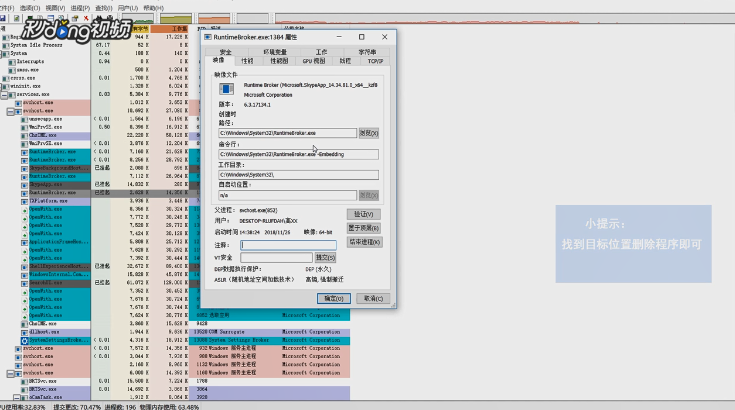Click the 提交更改: 70.47% status entry

click(x=77, y=407)
